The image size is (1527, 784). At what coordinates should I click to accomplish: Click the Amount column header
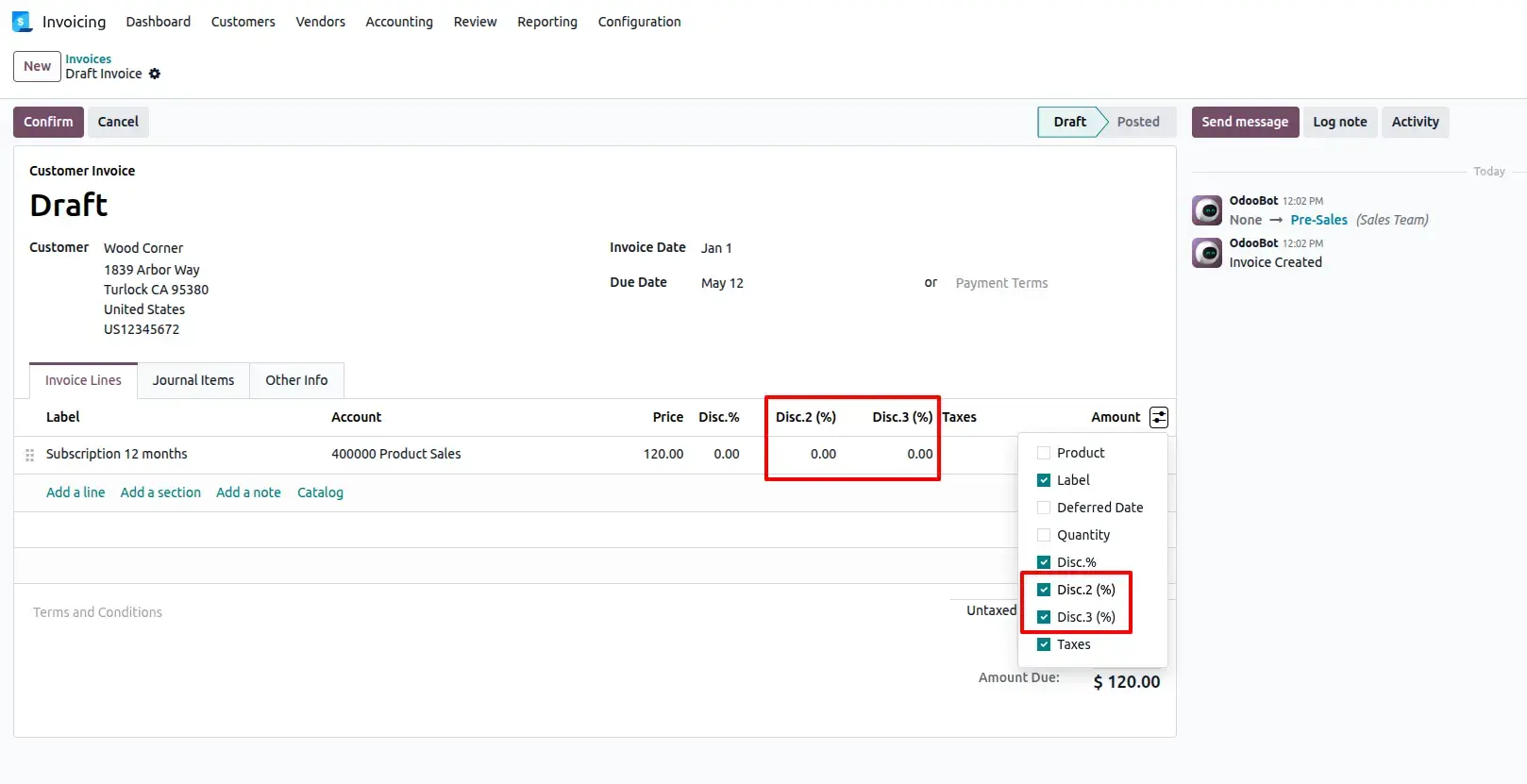click(x=1116, y=417)
